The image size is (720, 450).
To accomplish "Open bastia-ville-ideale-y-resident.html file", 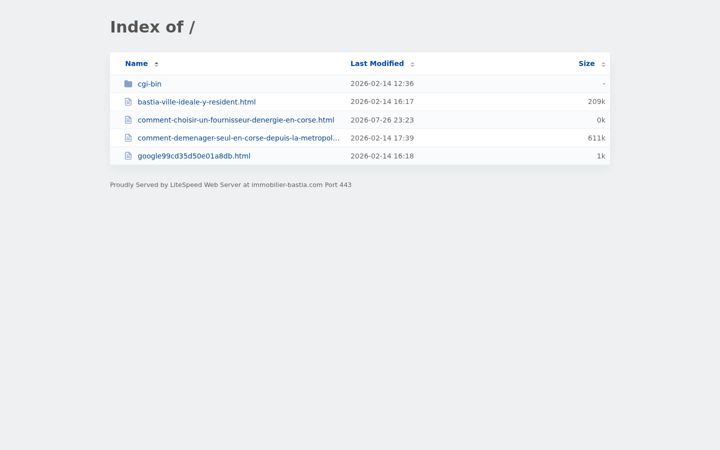I will 197,102.
